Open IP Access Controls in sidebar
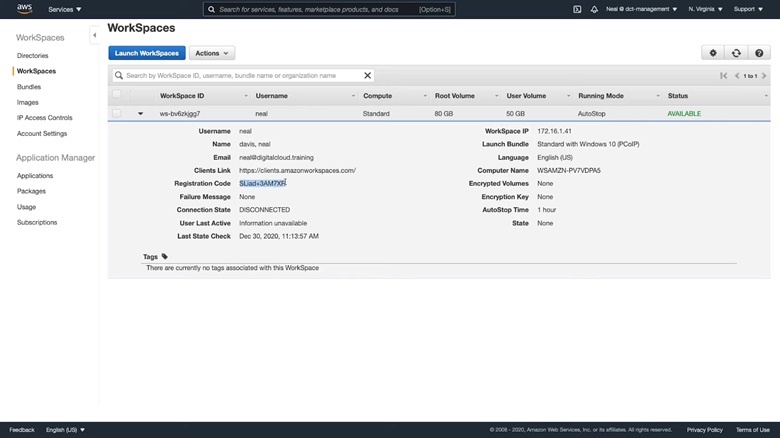The width and height of the screenshot is (780, 438). tap(44, 117)
